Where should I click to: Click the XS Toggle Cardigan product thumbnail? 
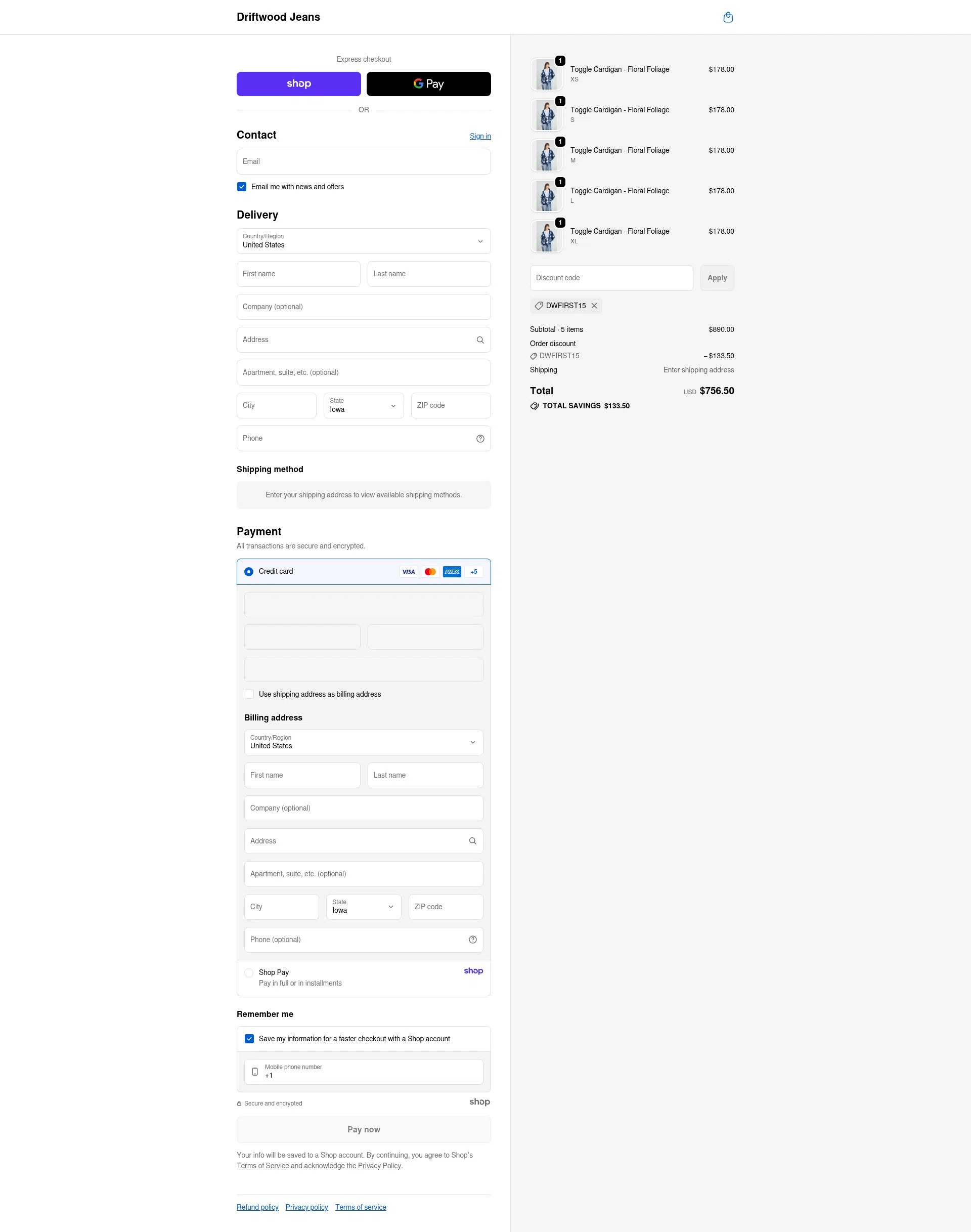[546, 73]
